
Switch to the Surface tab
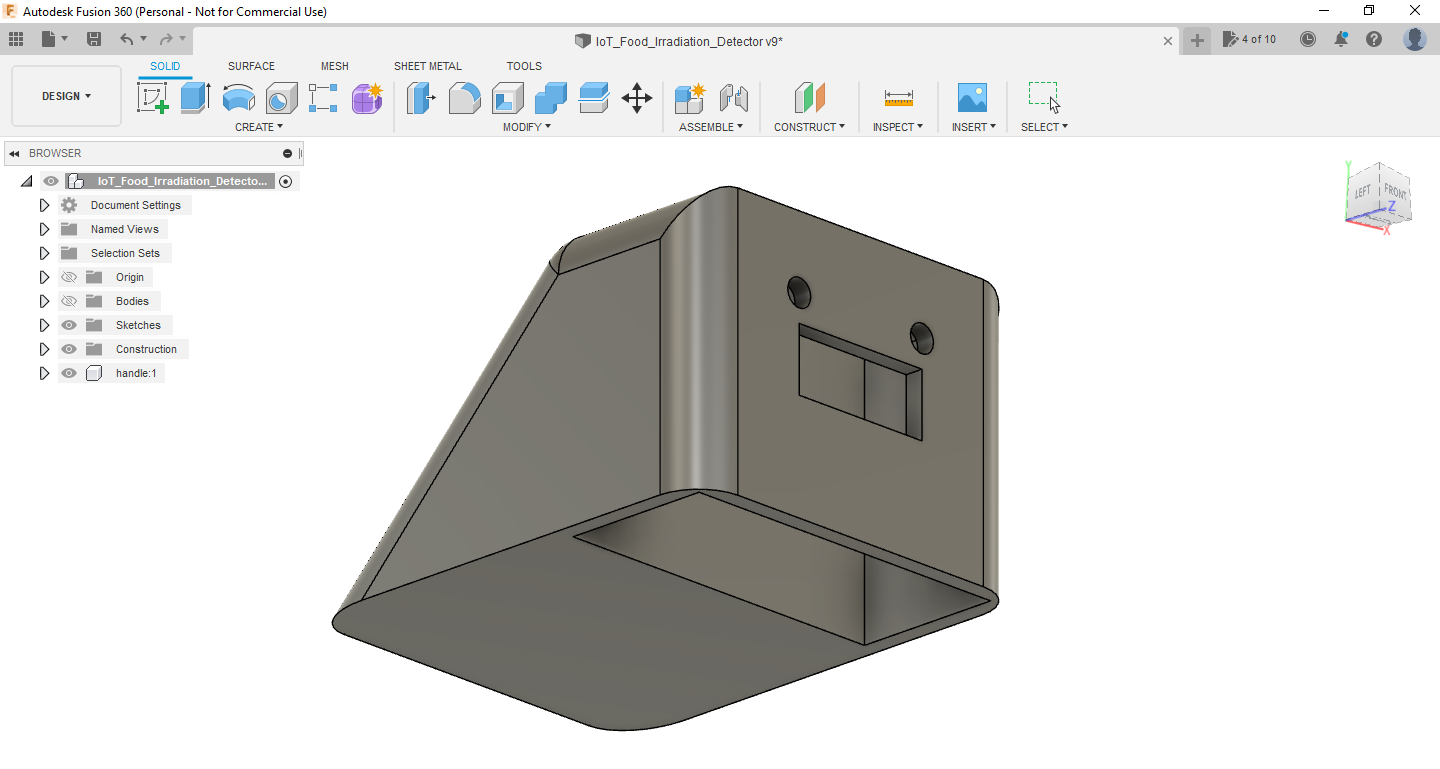coord(251,66)
